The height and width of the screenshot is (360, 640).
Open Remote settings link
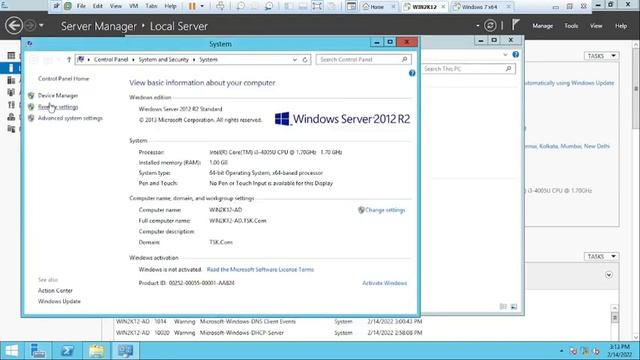(58, 107)
